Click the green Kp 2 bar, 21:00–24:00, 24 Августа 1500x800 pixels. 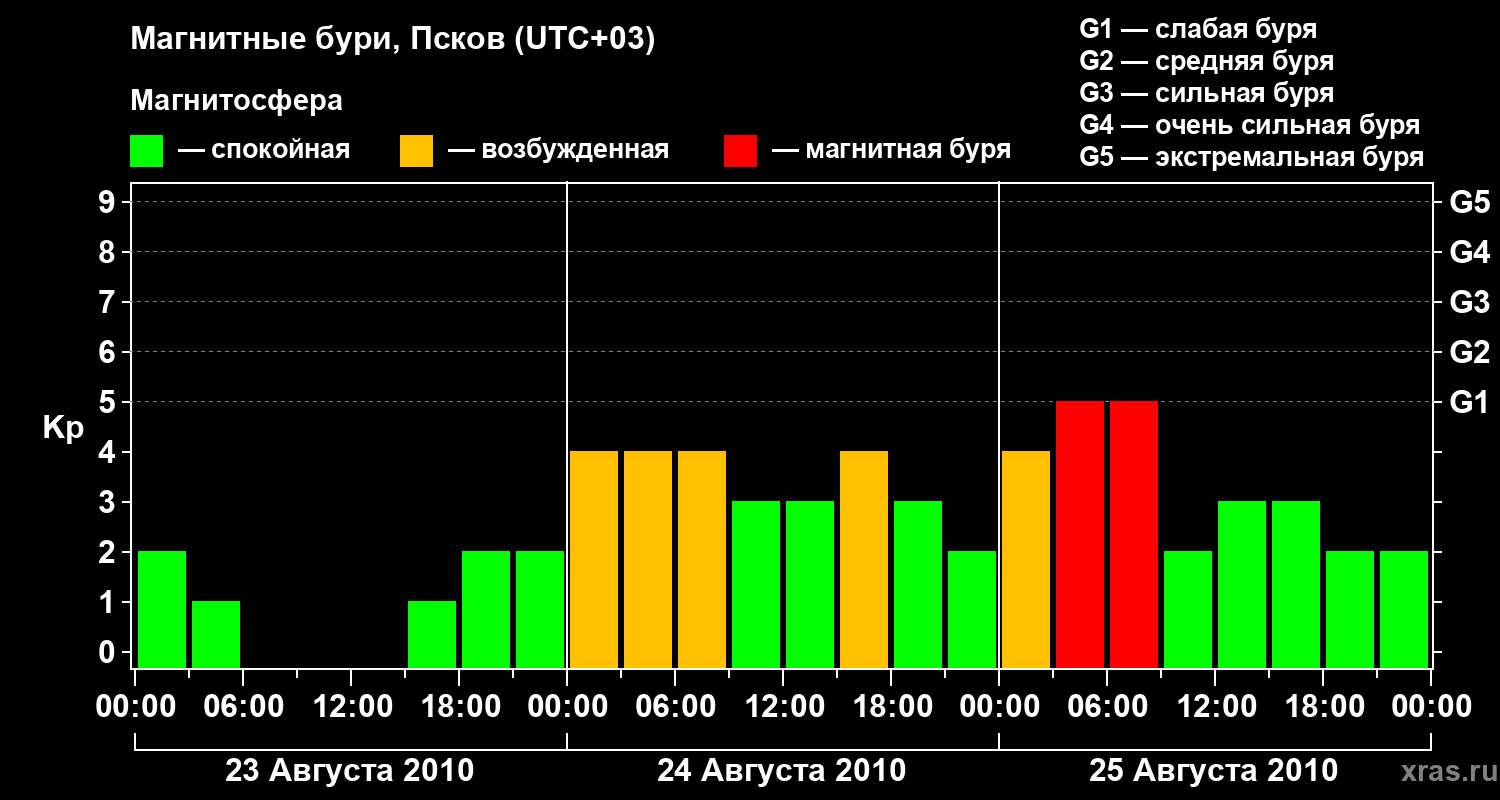(x=972, y=609)
